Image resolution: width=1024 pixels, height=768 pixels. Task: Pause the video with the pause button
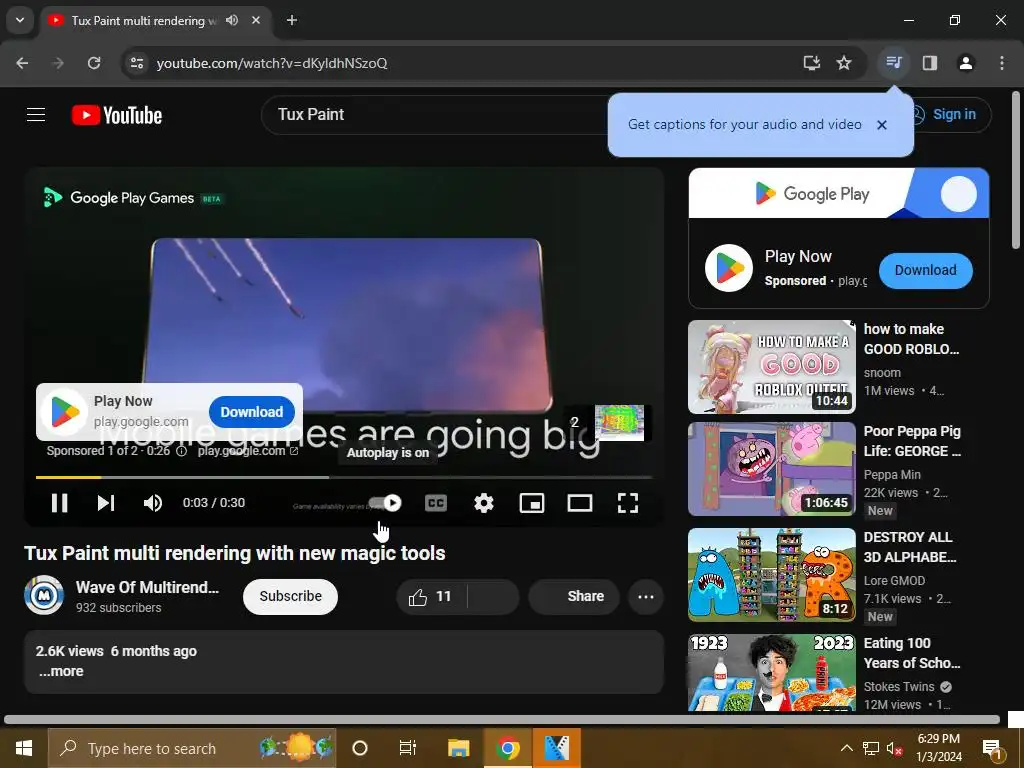point(59,503)
